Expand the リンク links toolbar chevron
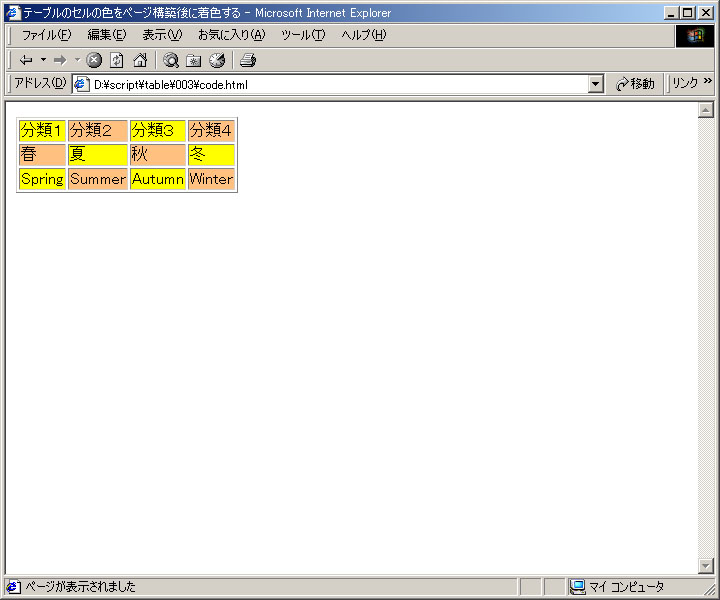 click(x=708, y=81)
